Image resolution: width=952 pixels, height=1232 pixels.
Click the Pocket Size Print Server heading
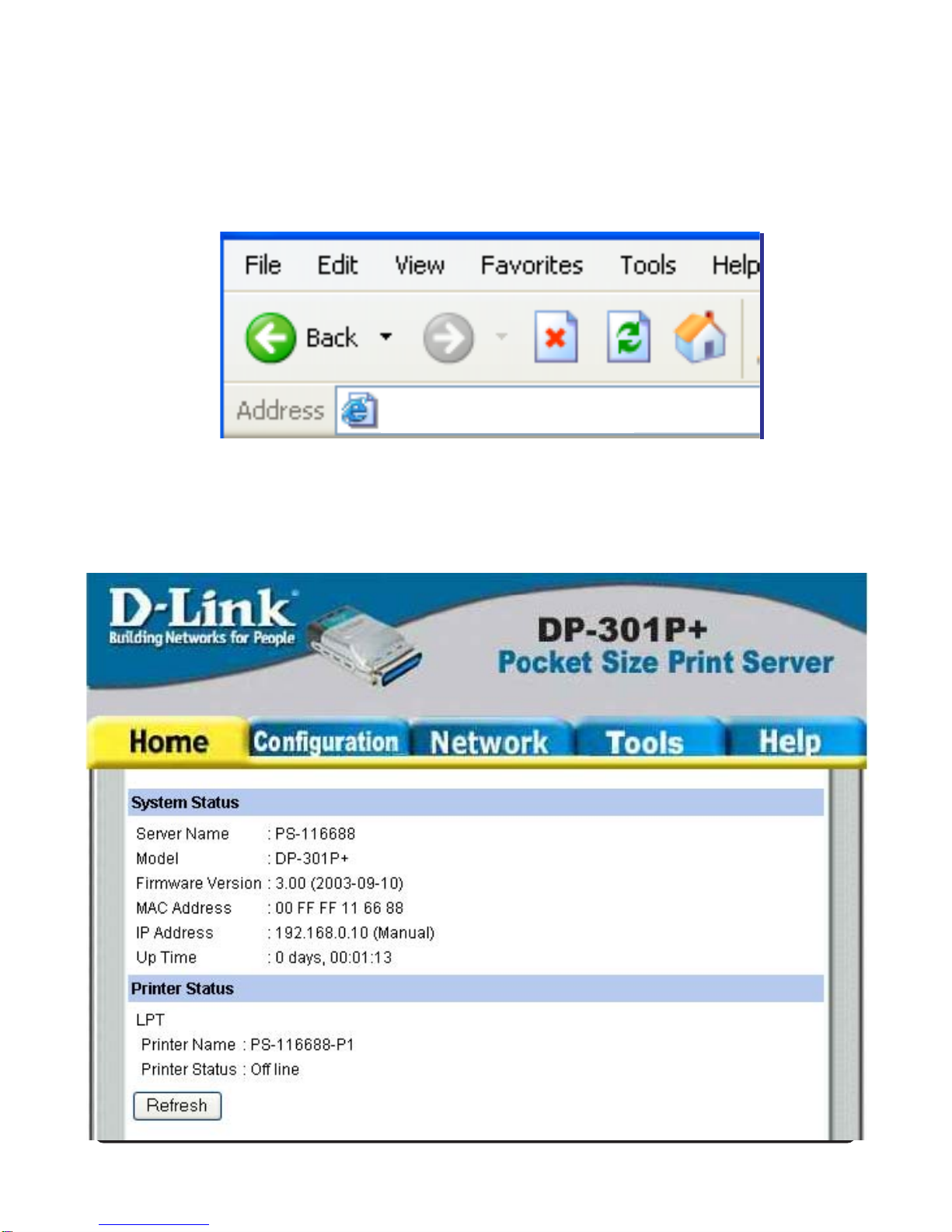(665, 662)
